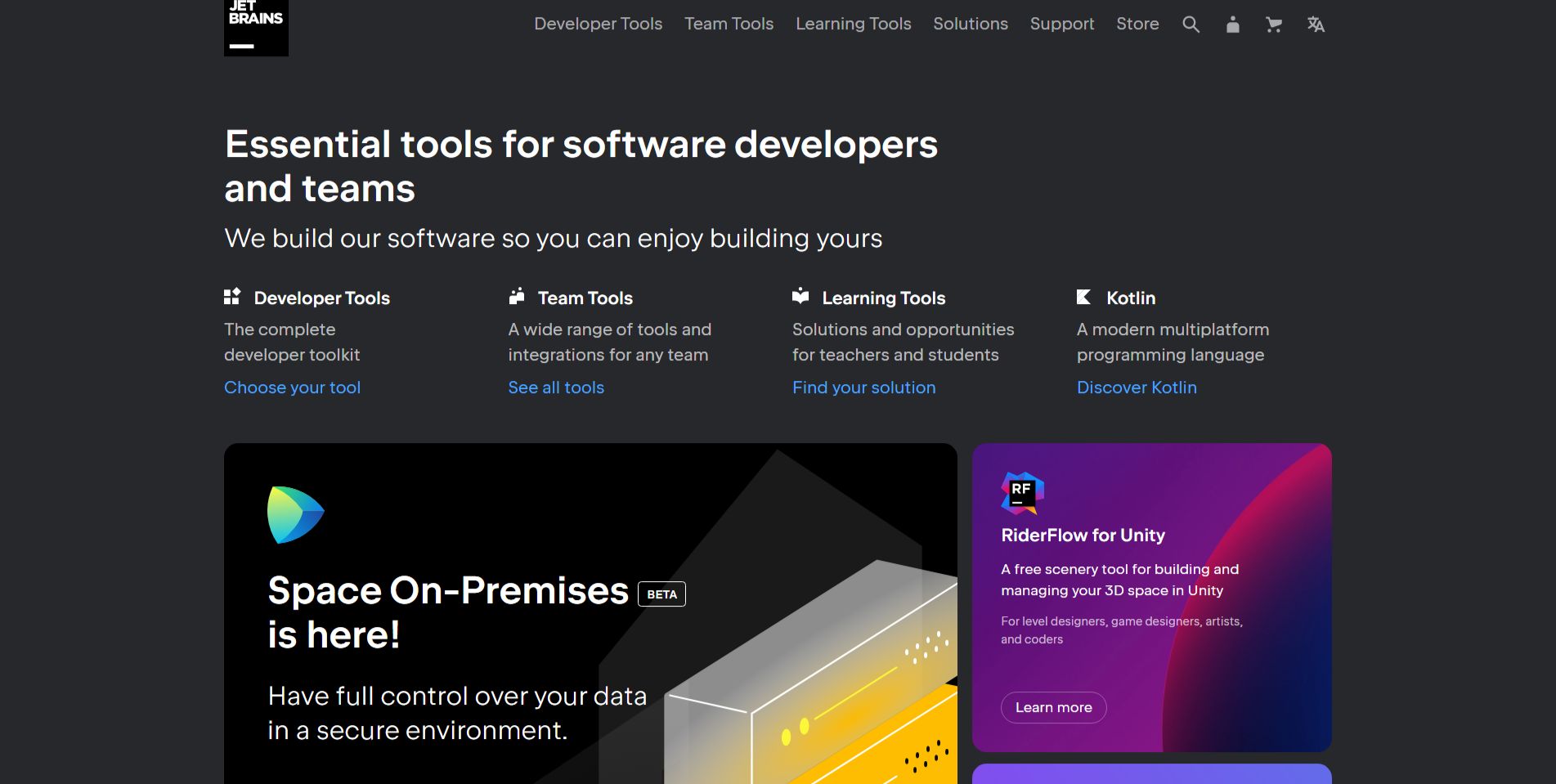Click the Kotlin section heading
The height and width of the screenshot is (784, 1556).
tap(1131, 298)
